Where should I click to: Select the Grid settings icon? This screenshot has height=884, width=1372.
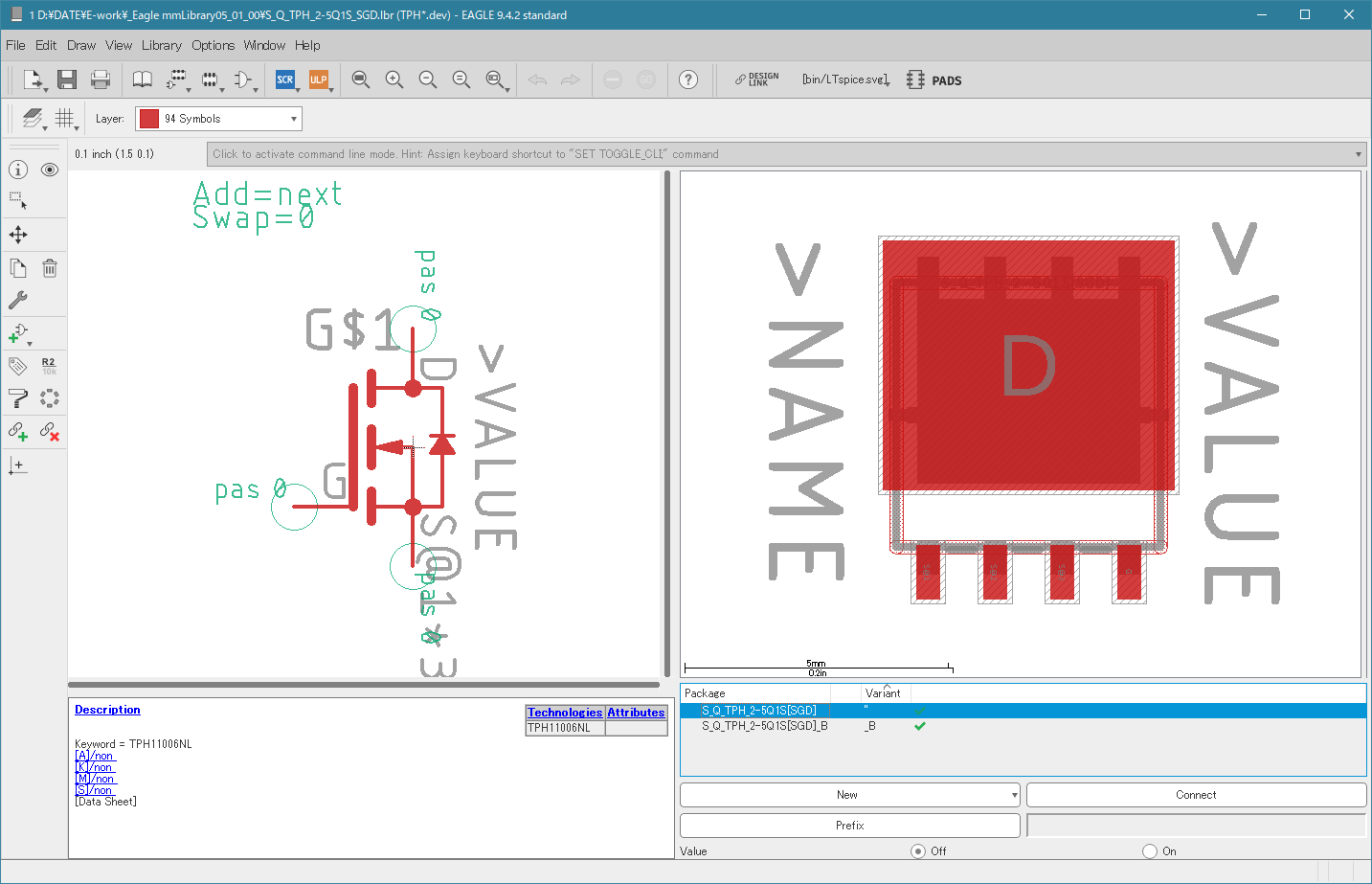(64, 118)
